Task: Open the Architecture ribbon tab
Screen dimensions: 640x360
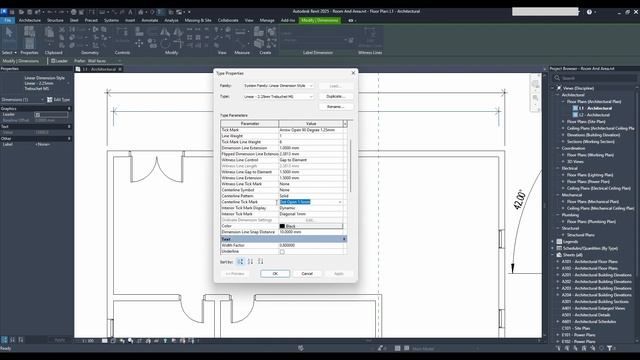Action: 30,20
